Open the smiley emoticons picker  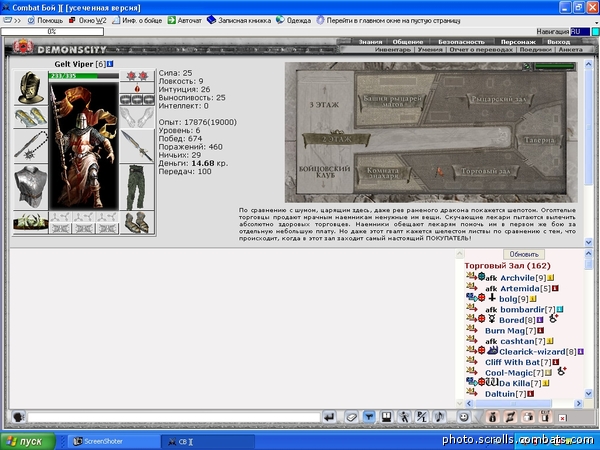tap(464, 417)
